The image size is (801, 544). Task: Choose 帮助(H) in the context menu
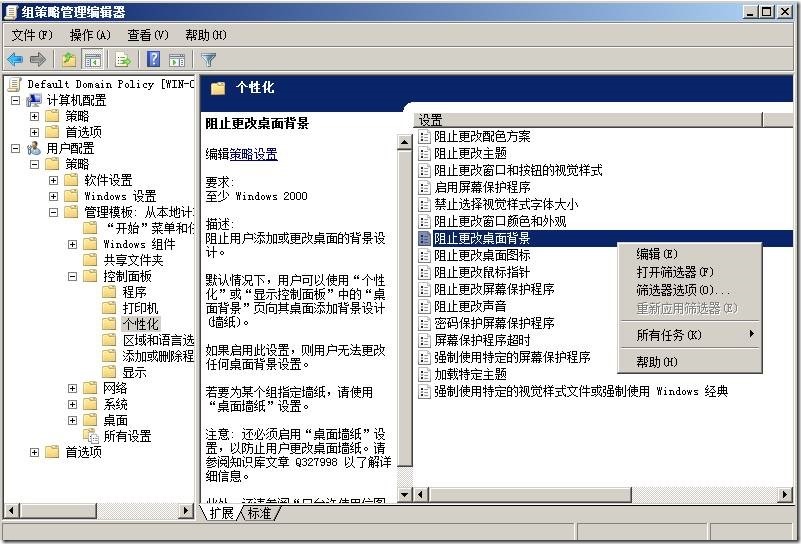pos(690,362)
